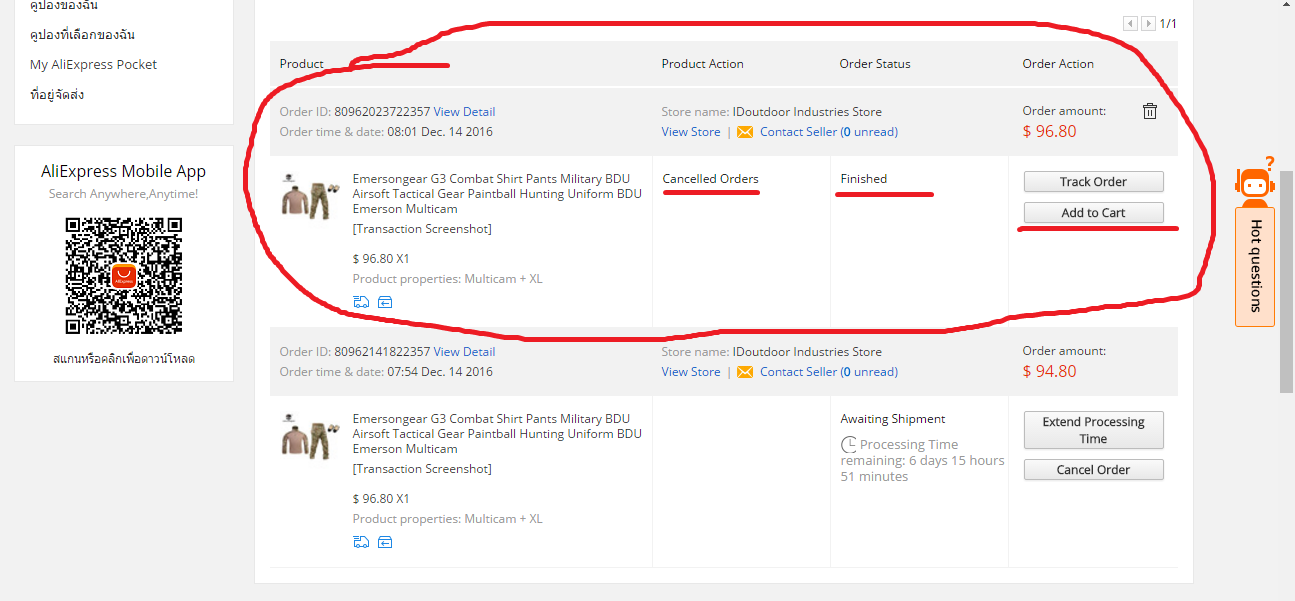1295x601 pixels.
Task: Click order time 07:54 Dec. 14 2016
Action: pos(440,372)
